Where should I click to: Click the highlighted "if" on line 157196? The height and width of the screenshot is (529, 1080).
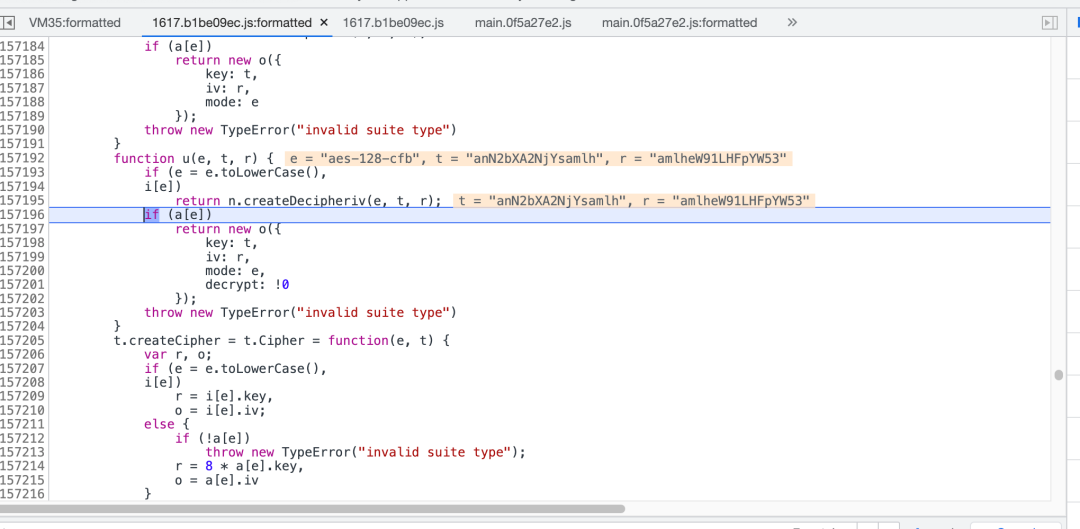pos(152,214)
